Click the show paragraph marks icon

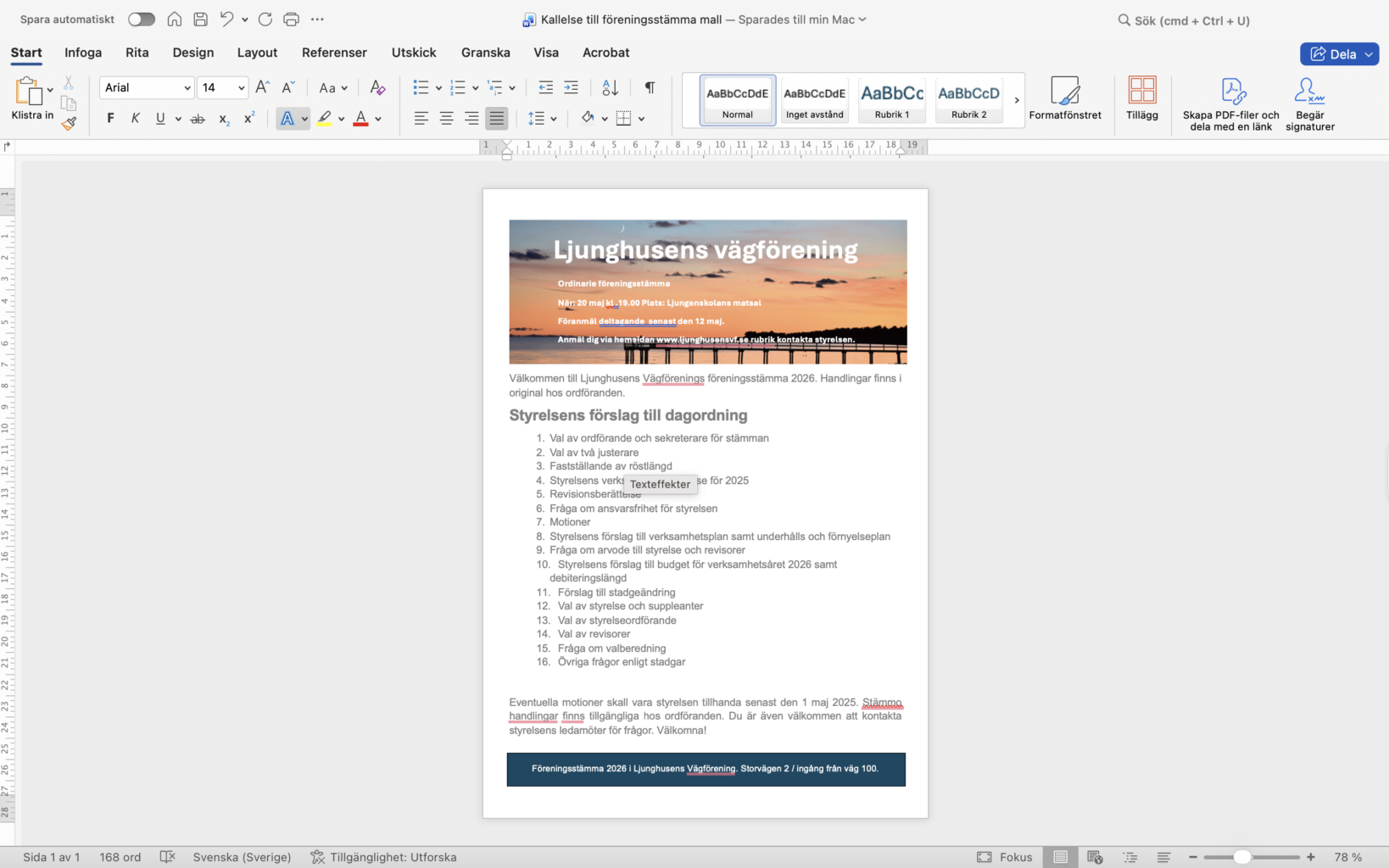tap(650, 87)
